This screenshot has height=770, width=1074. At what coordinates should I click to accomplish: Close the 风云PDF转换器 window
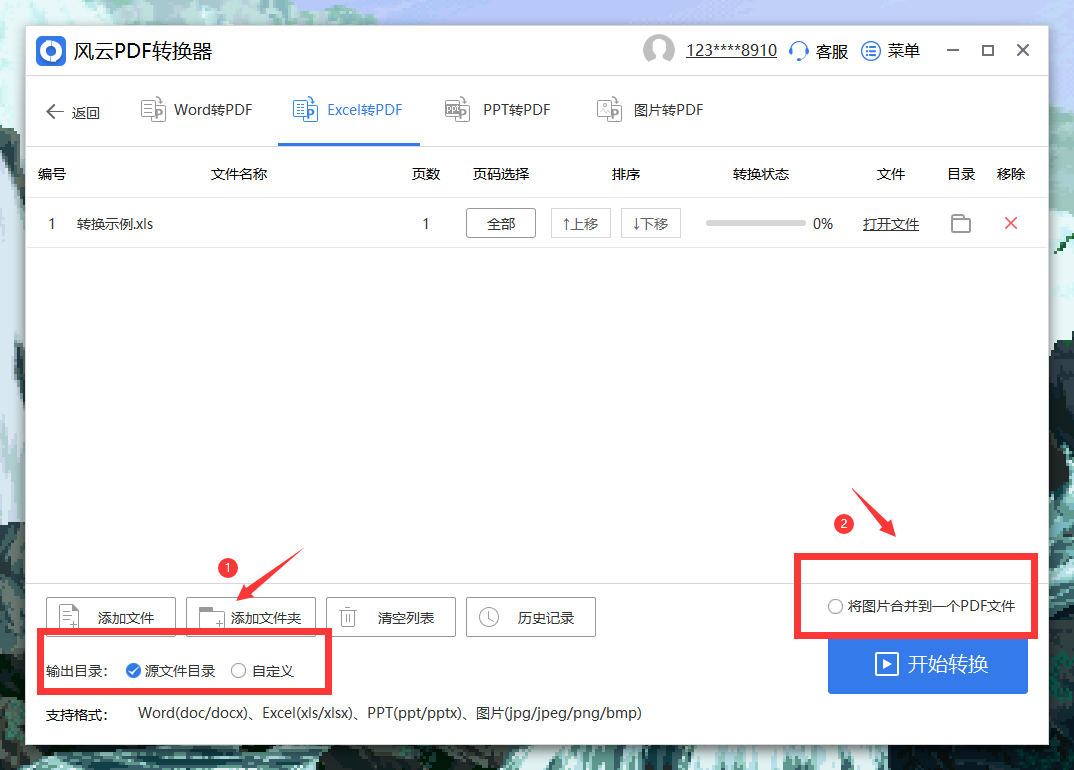point(1023,50)
